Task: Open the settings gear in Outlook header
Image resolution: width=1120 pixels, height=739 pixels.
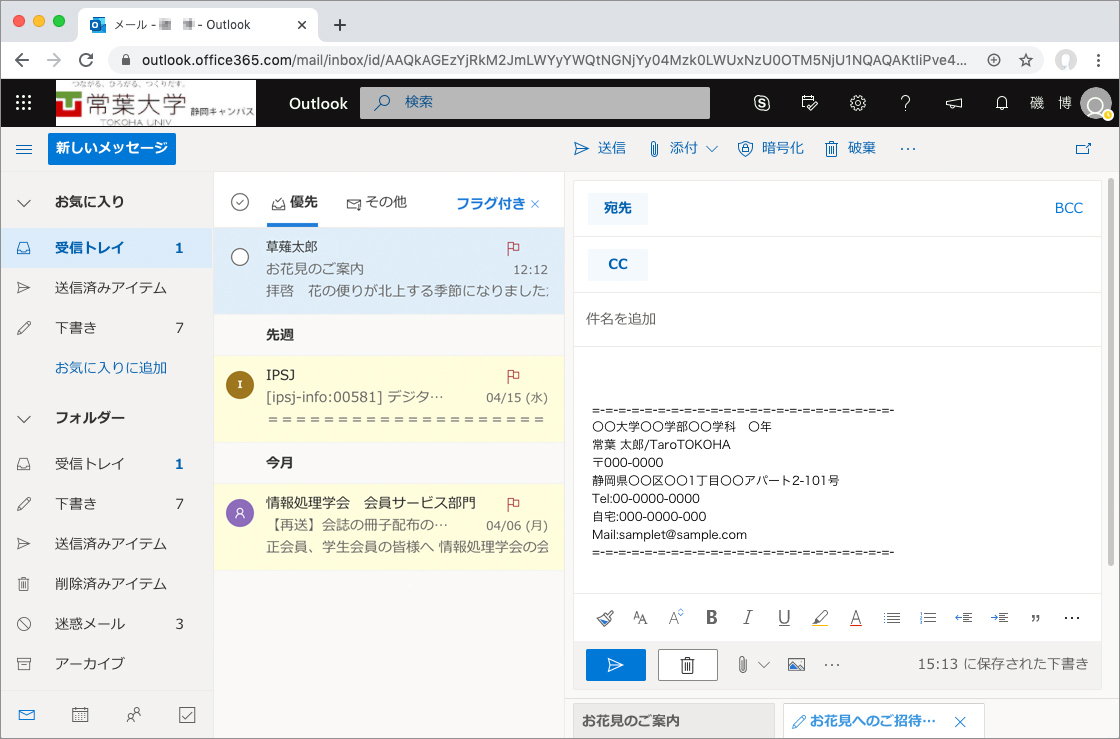Action: coord(857,103)
